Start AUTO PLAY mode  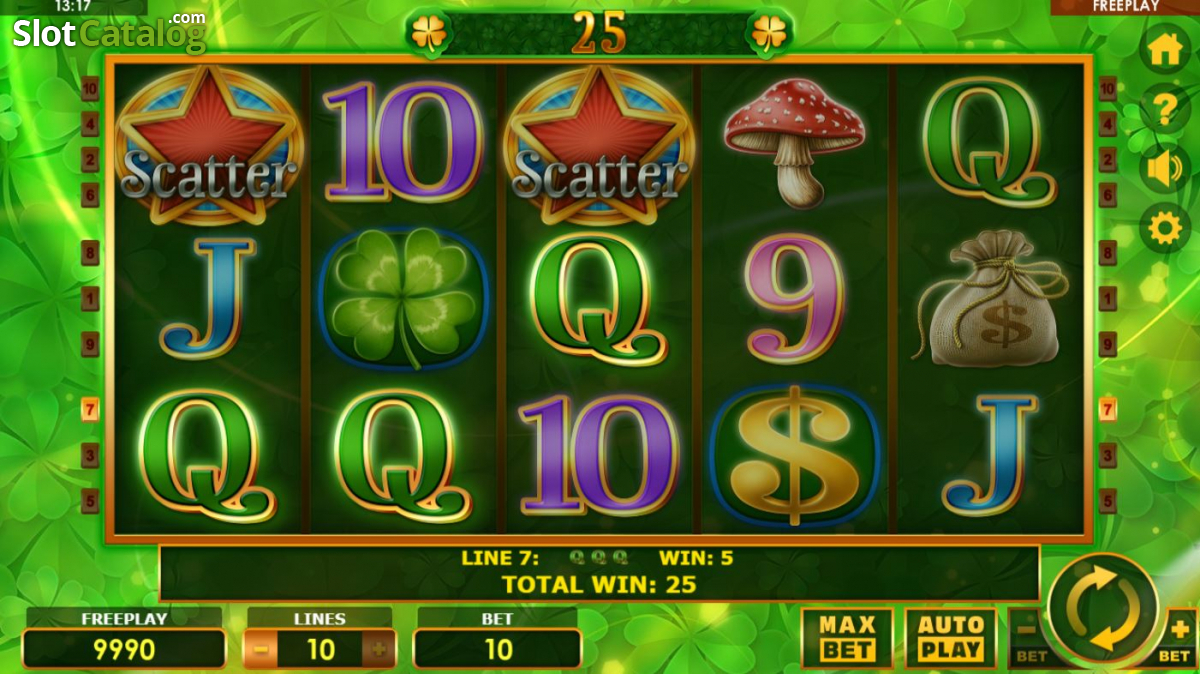[x=951, y=638]
